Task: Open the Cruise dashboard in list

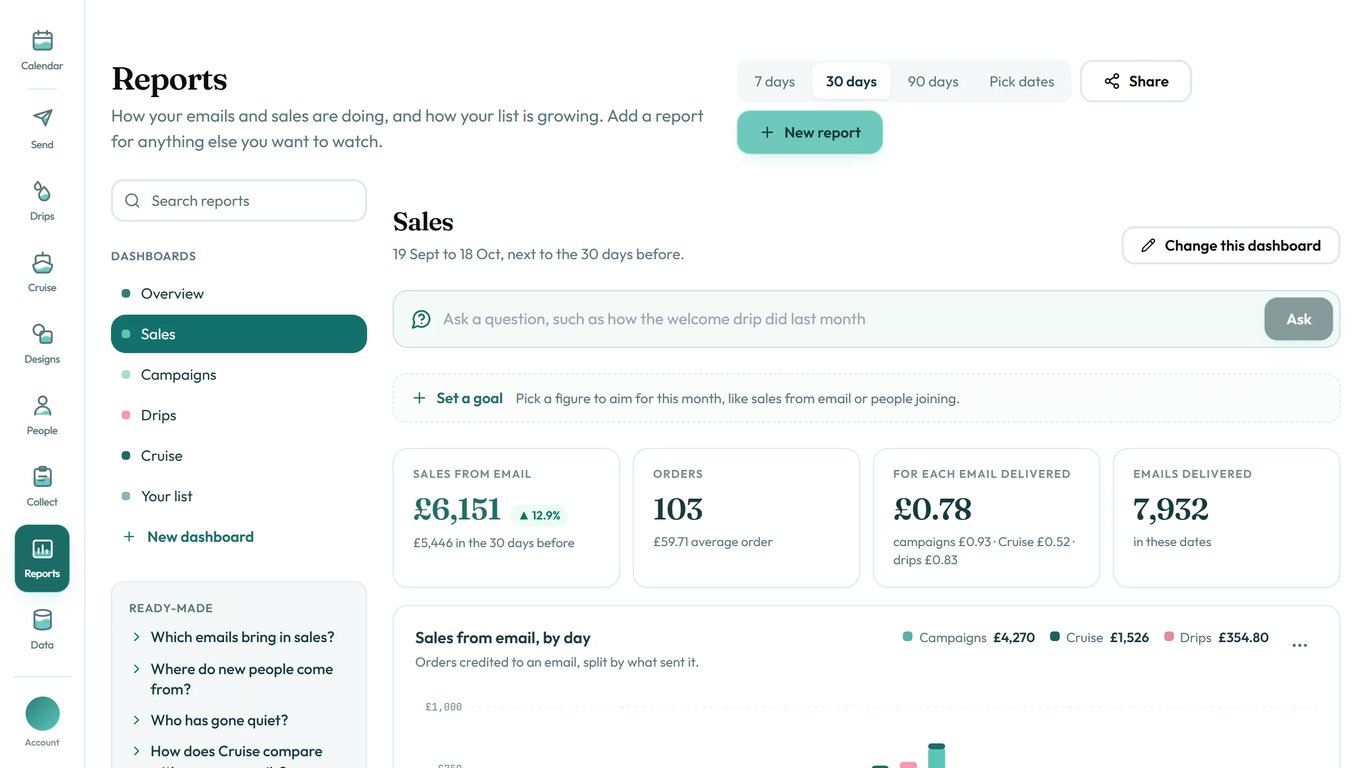Action: coord(239,455)
